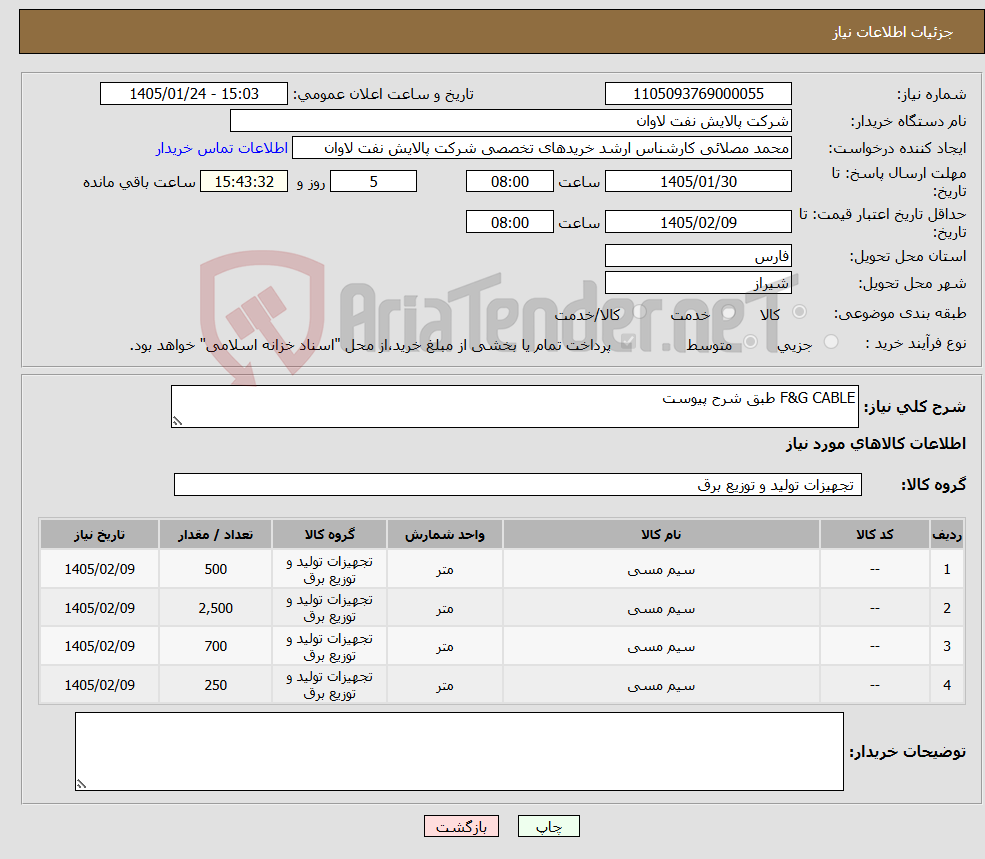Image resolution: width=985 pixels, height=859 pixels.
Task: Click the goods group cell in row 3
Action: tap(329, 646)
